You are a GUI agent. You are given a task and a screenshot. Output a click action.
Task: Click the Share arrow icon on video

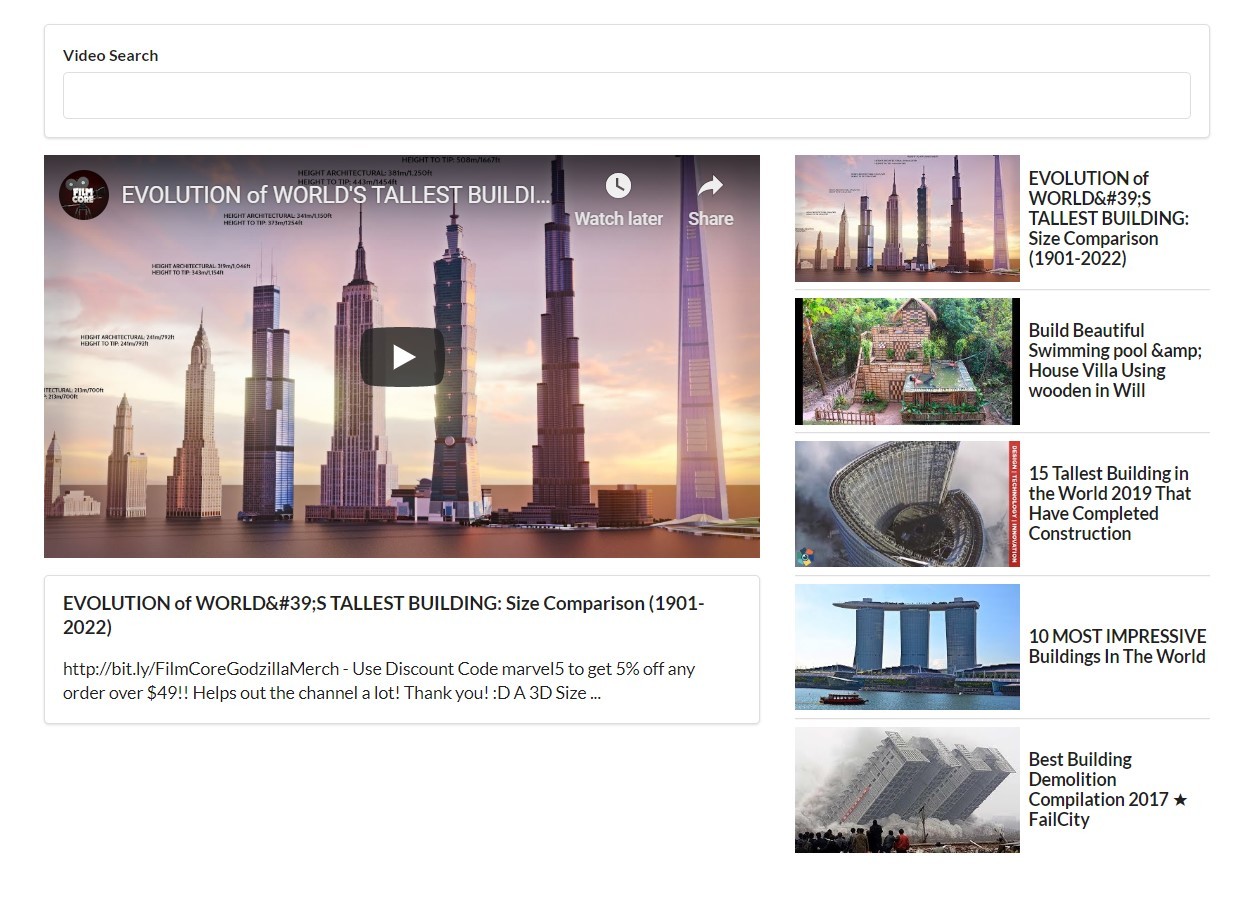click(710, 186)
